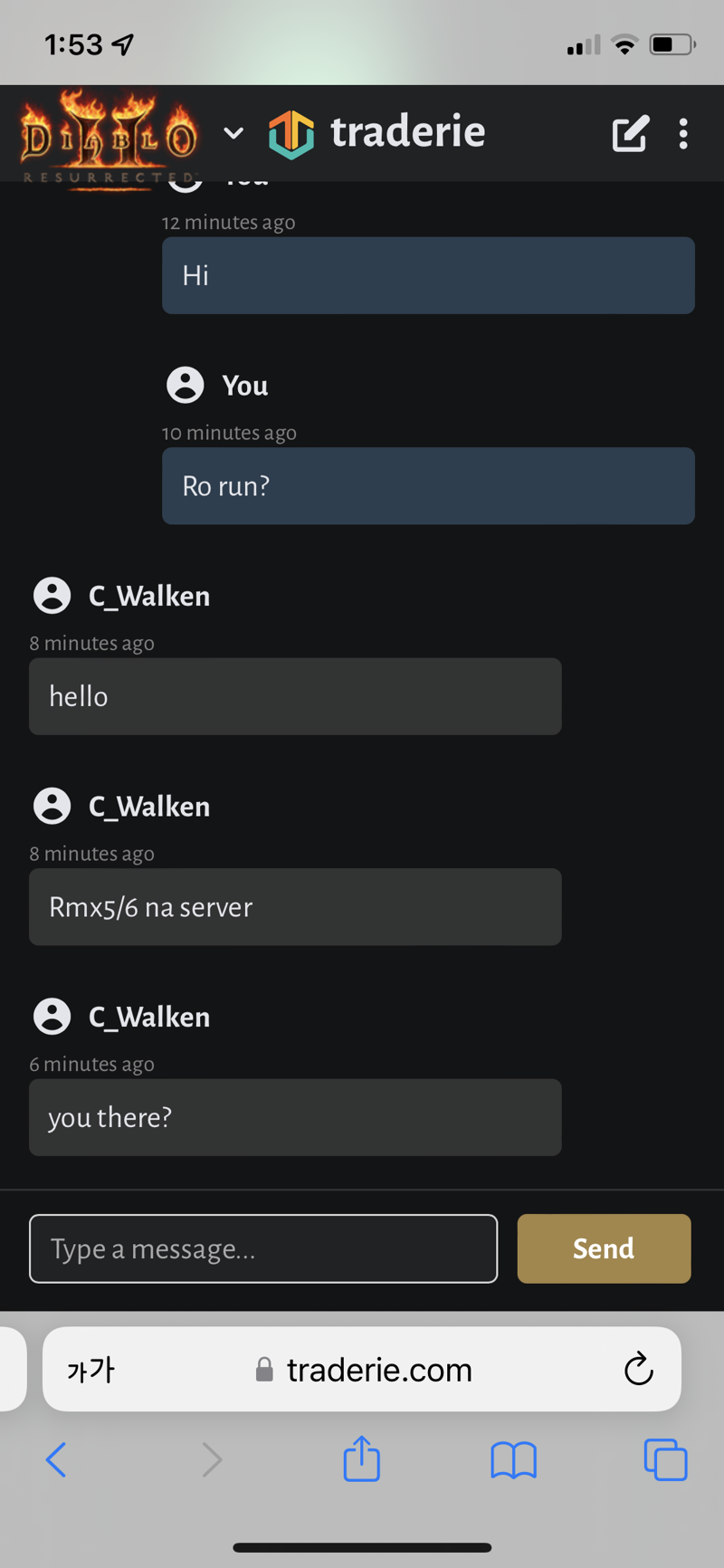Screen dimensions: 724x1568
Task: Click C_Walken avatar above 'hello' message
Action: coord(52,596)
